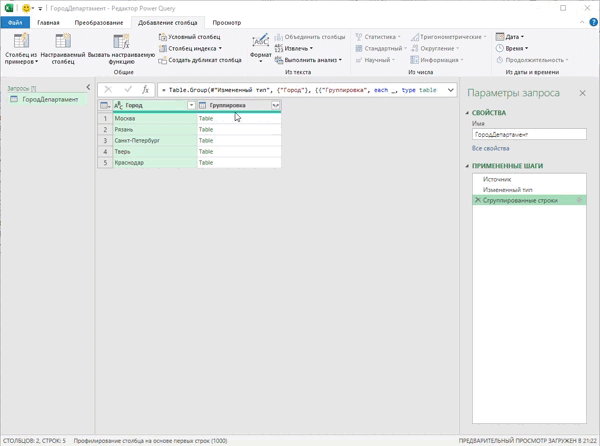The width and height of the screenshot is (600, 446).
Task: Open the Quick Access Toolbar customize arrow
Action: [x=40, y=8]
